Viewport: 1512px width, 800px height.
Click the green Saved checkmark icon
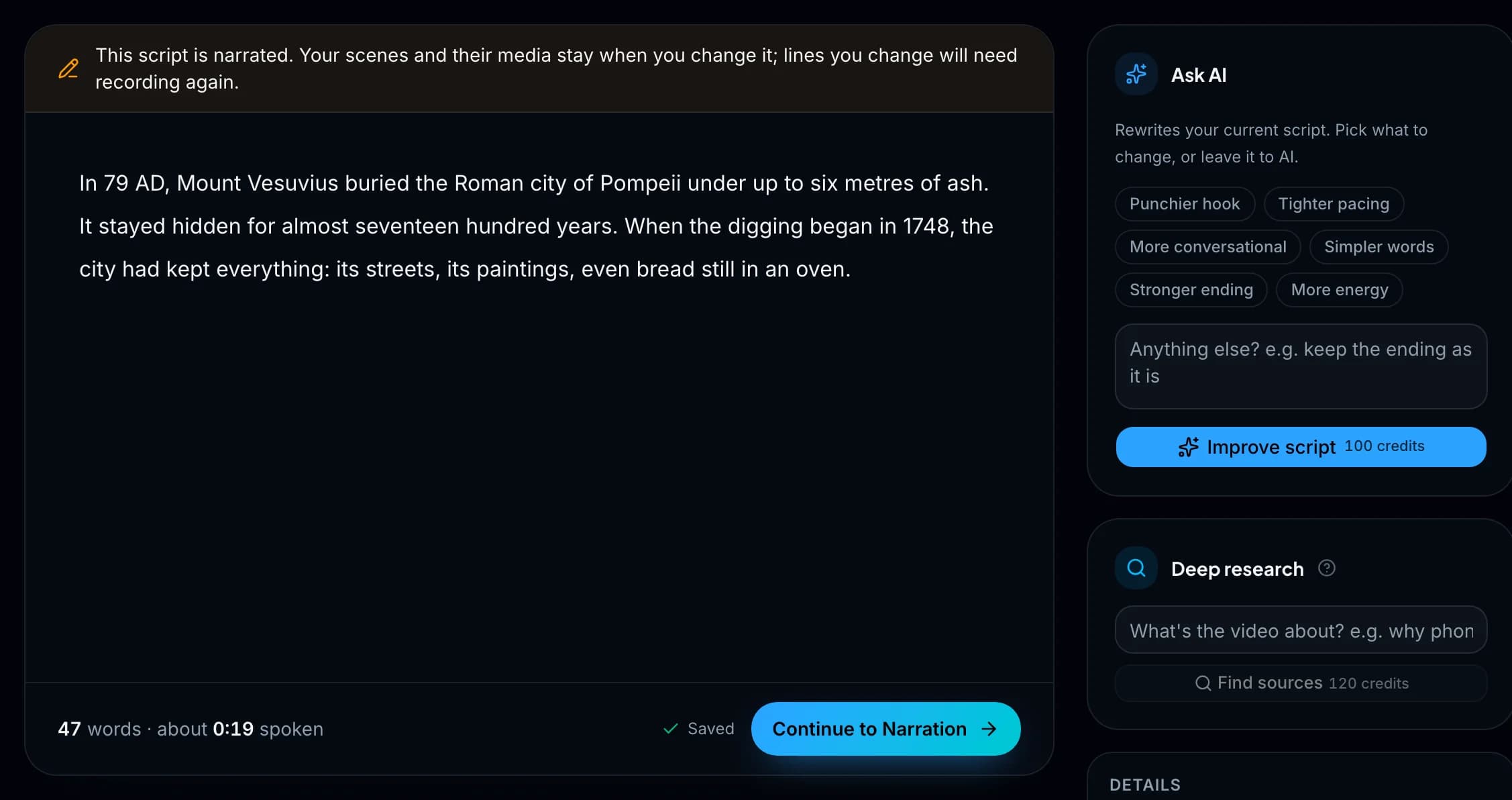tap(670, 729)
